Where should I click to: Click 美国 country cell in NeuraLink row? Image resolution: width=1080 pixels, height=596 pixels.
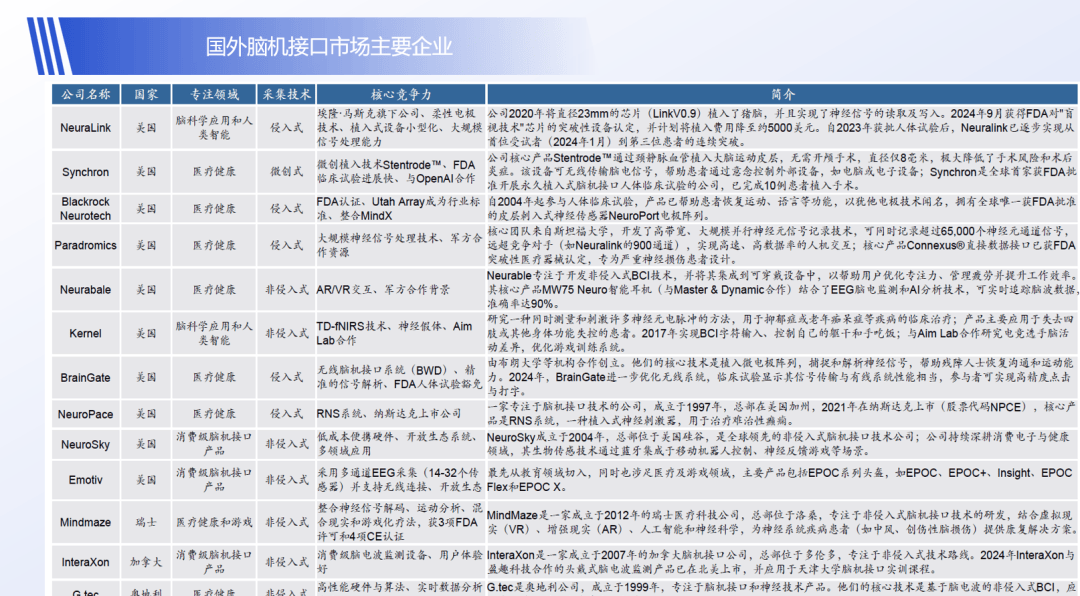tap(146, 127)
